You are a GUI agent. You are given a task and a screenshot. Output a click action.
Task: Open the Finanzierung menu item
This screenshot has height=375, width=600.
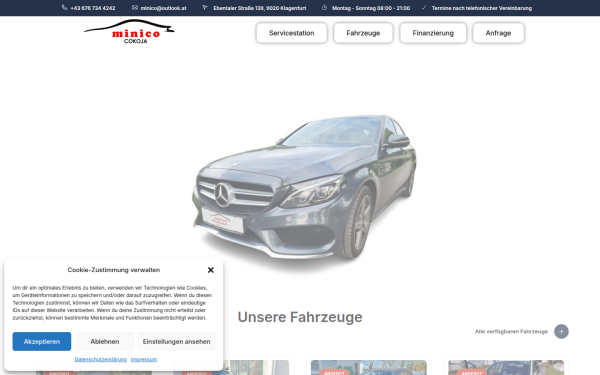pyautogui.click(x=433, y=33)
